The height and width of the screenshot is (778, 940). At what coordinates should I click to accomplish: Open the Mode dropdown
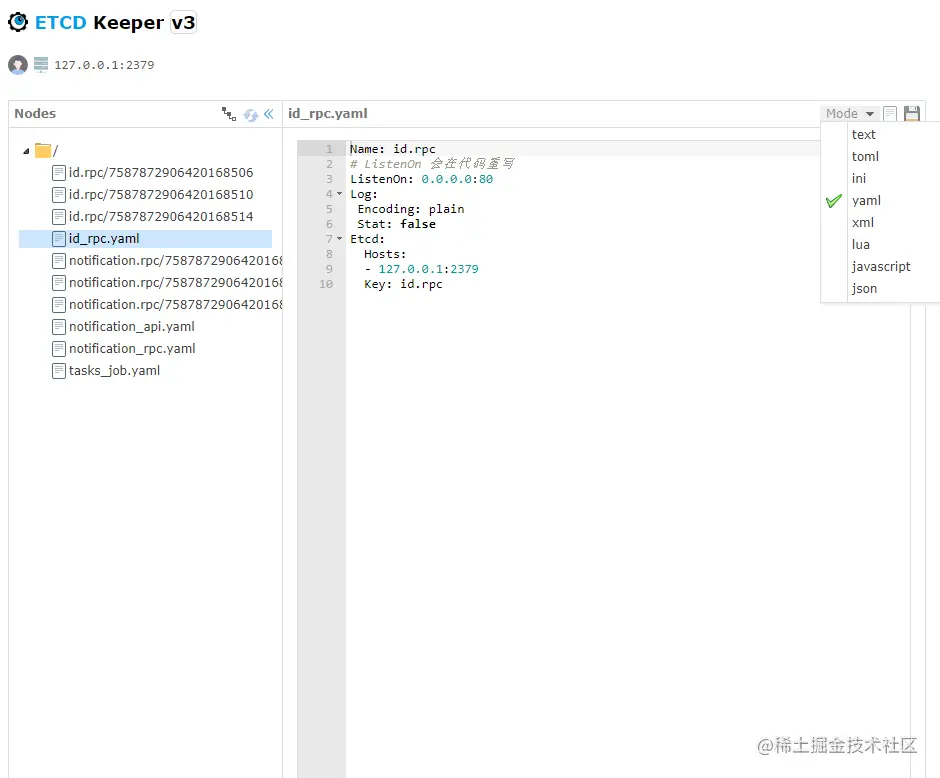point(849,113)
